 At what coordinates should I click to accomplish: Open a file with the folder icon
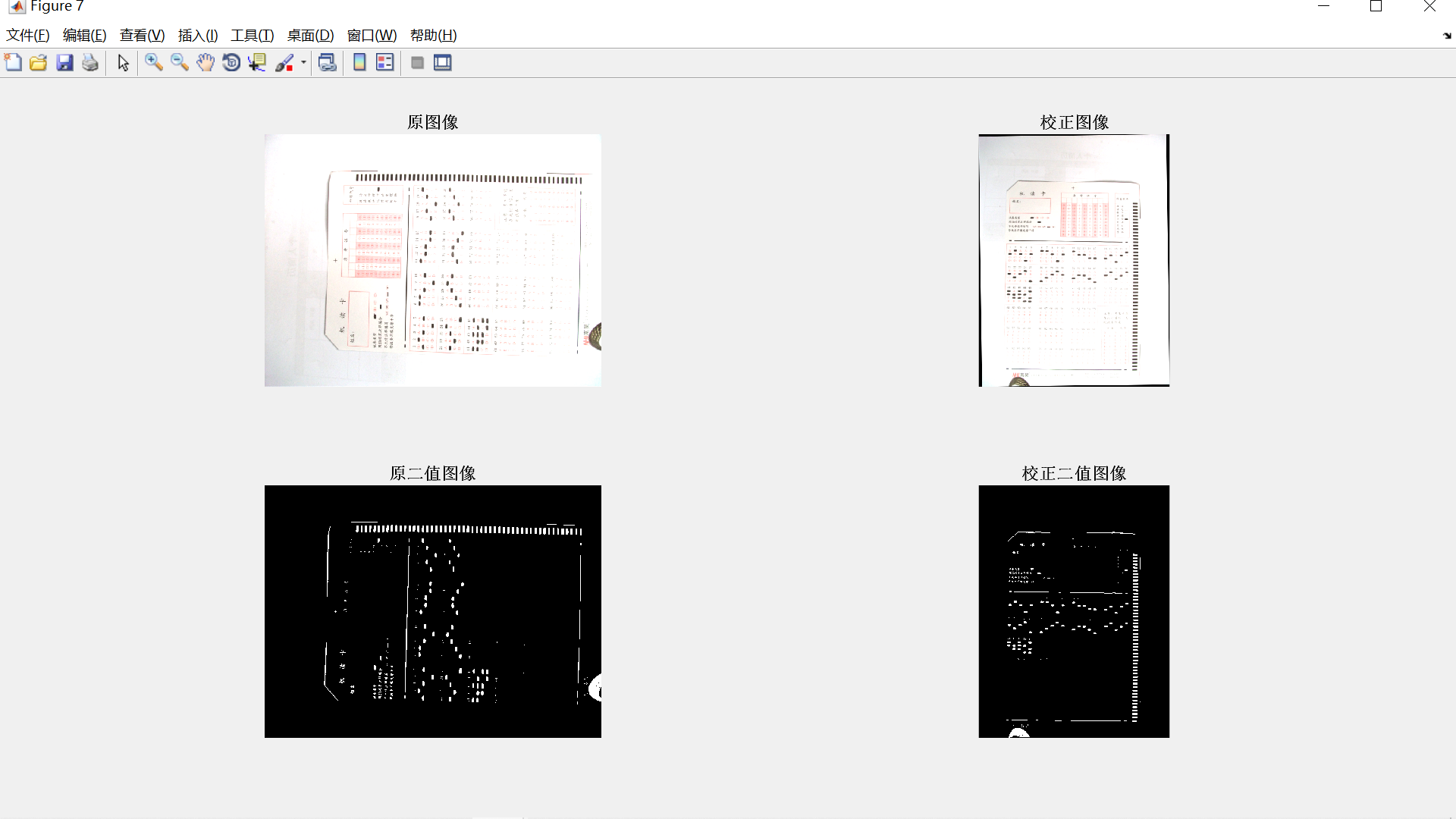pyautogui.click(x=39, y=63)
